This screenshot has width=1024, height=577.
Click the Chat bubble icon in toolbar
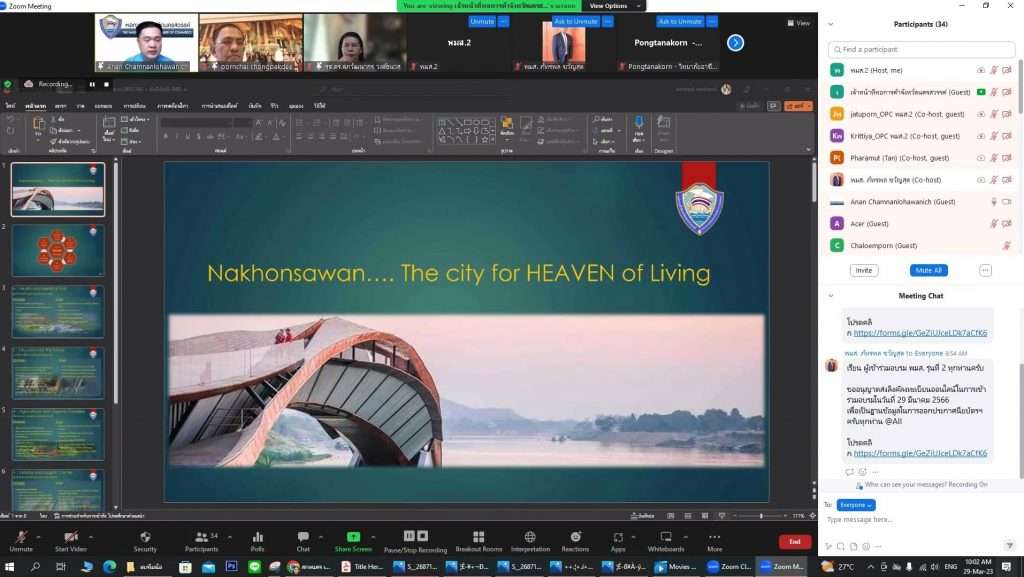click(303, 537)
